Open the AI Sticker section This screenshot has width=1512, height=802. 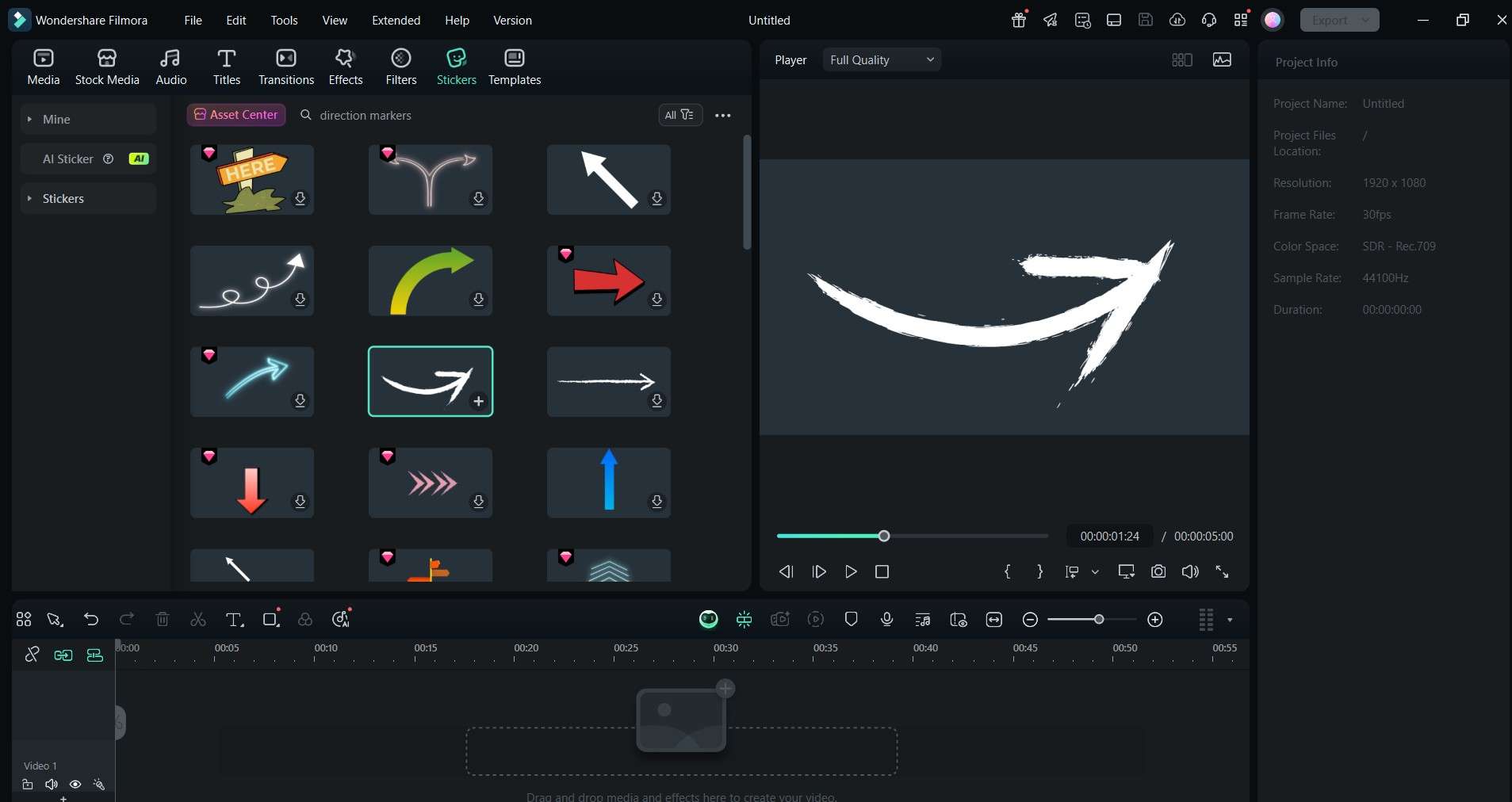pyautogui.click(x=88, y=158)
